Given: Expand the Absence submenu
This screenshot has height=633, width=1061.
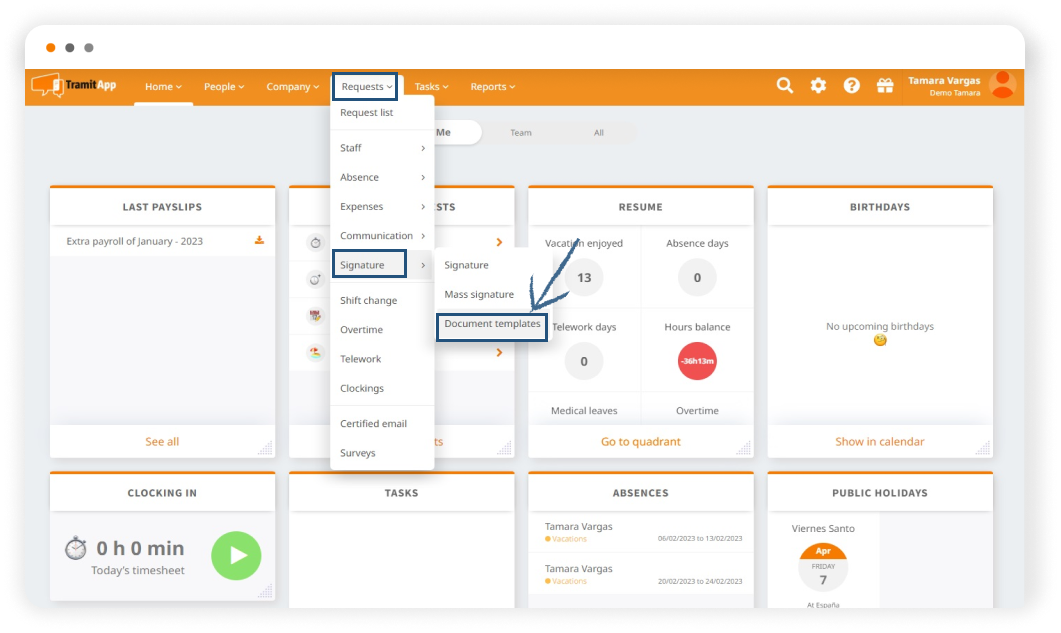Looking at the screenshot, I should coord(382,177).
